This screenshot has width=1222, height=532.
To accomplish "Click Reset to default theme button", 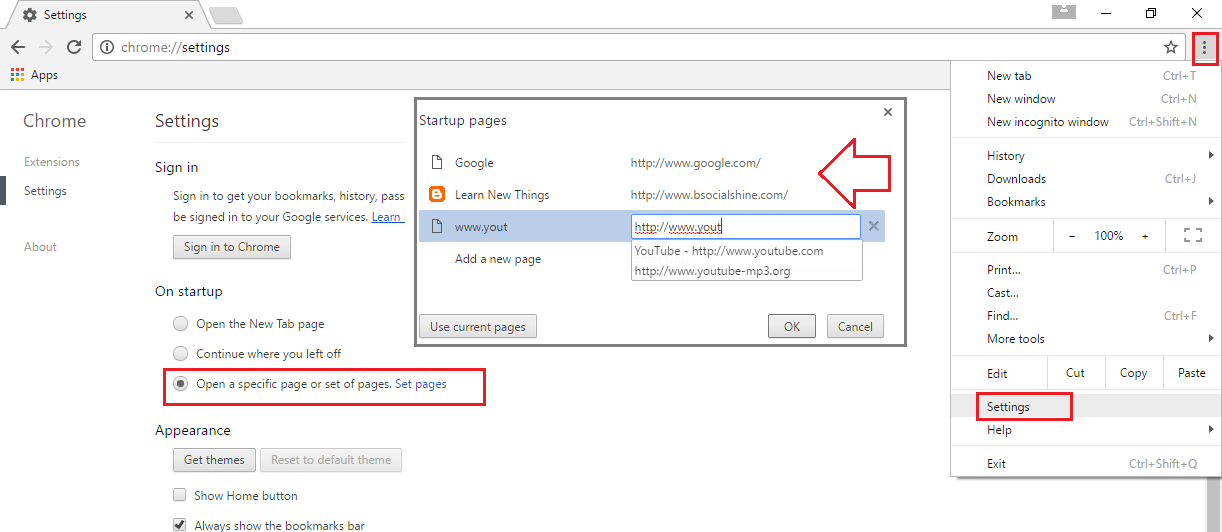I will pos(331,460).
